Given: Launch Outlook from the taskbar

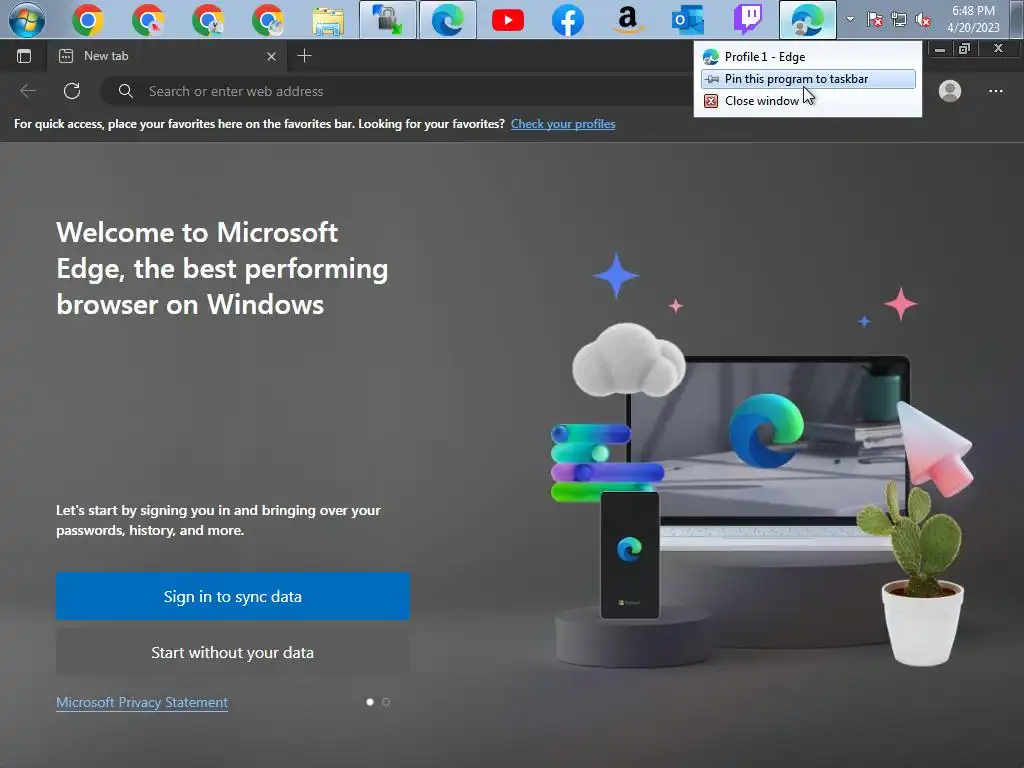Looking at the screenshot, I should [x=688, y=20].
